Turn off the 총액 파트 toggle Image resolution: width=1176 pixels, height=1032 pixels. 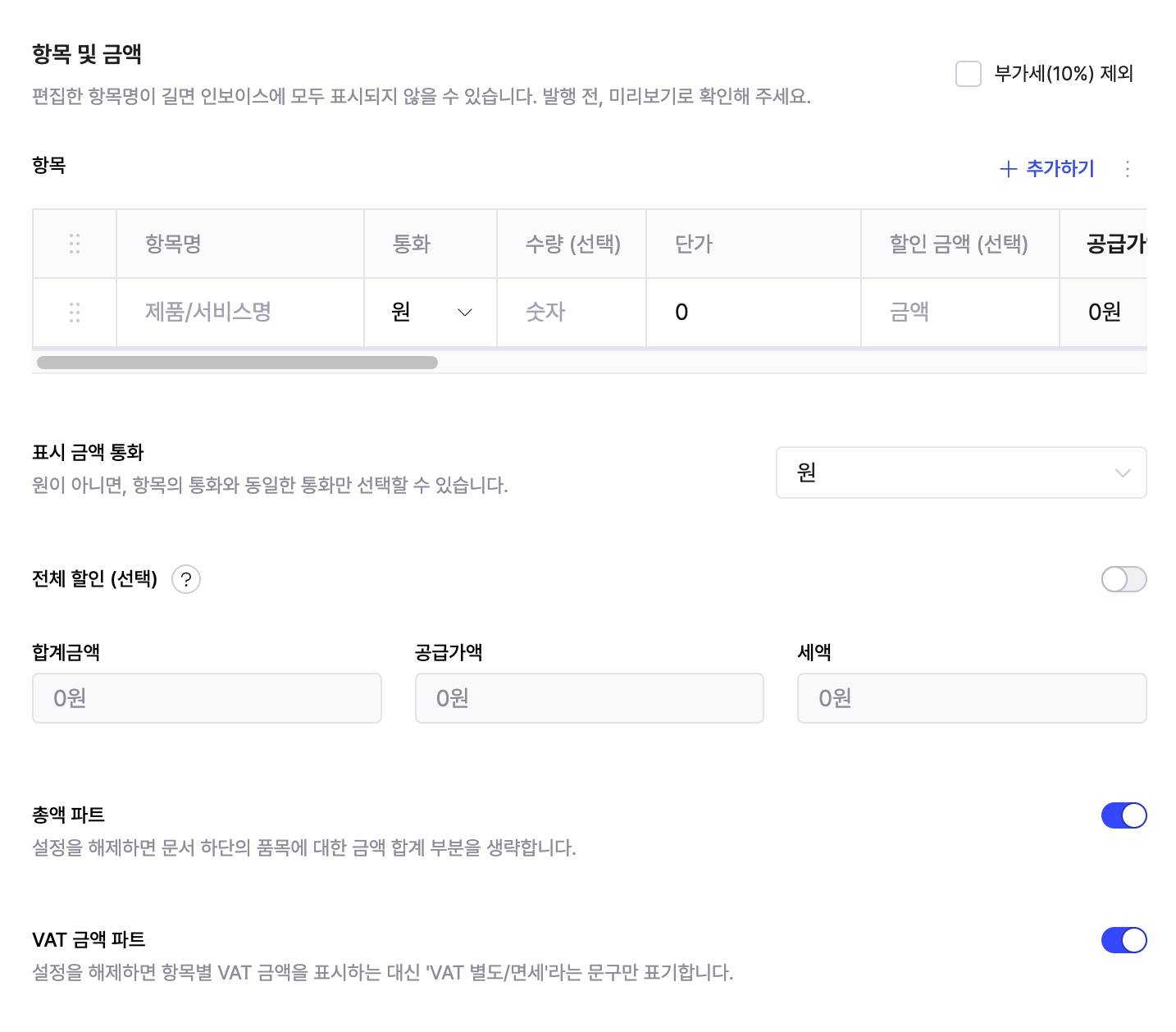click(1124, 815)
